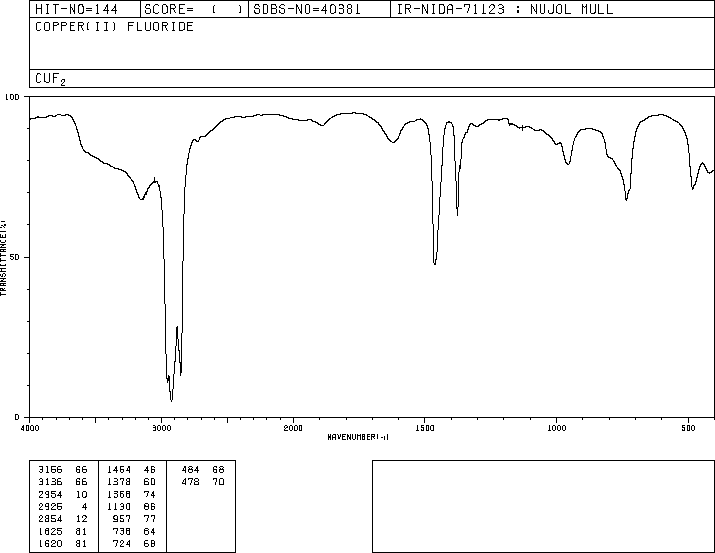Select the COPPER(II) FLUORIDE compound name
This screenshot has height=553, width=715.
pos(114,26)
